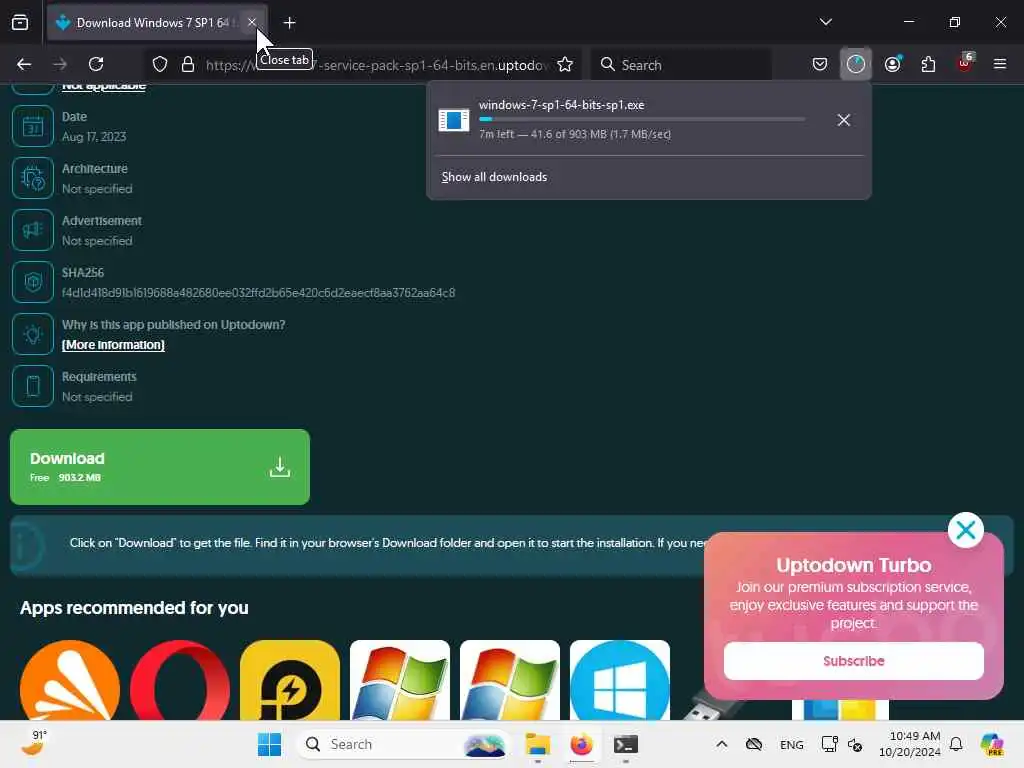The width and height of the screenshot is (1024, 768).
Task: Show all downloads
Action: click(494, 177)
